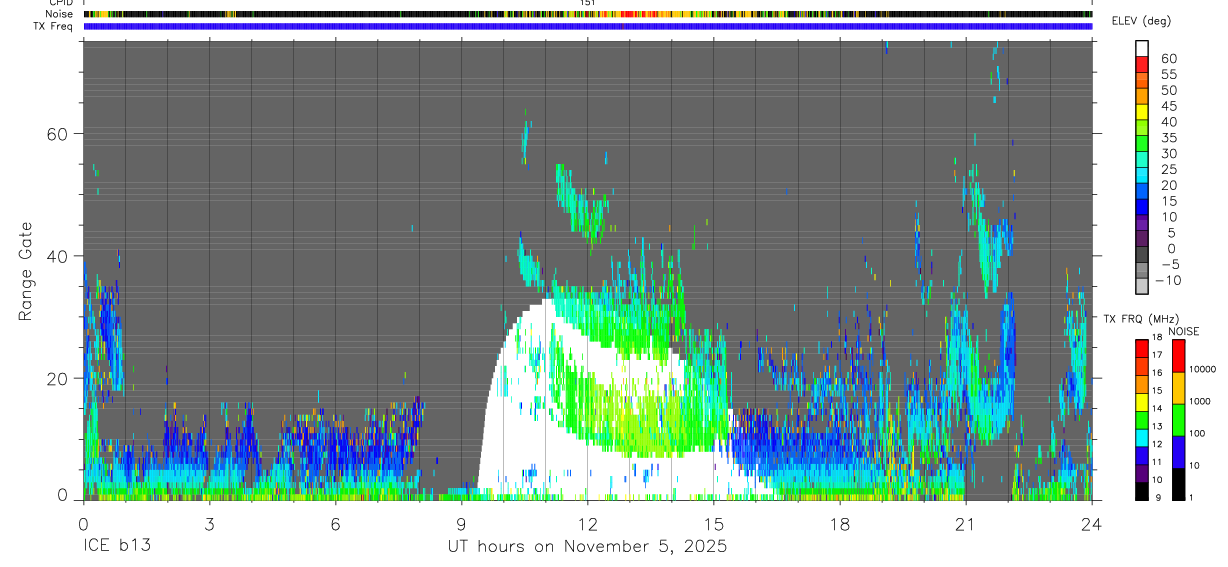
Task: Click the '55' label on the ELEV legend
Action: pyautogui.click(x=1168, y=74)
